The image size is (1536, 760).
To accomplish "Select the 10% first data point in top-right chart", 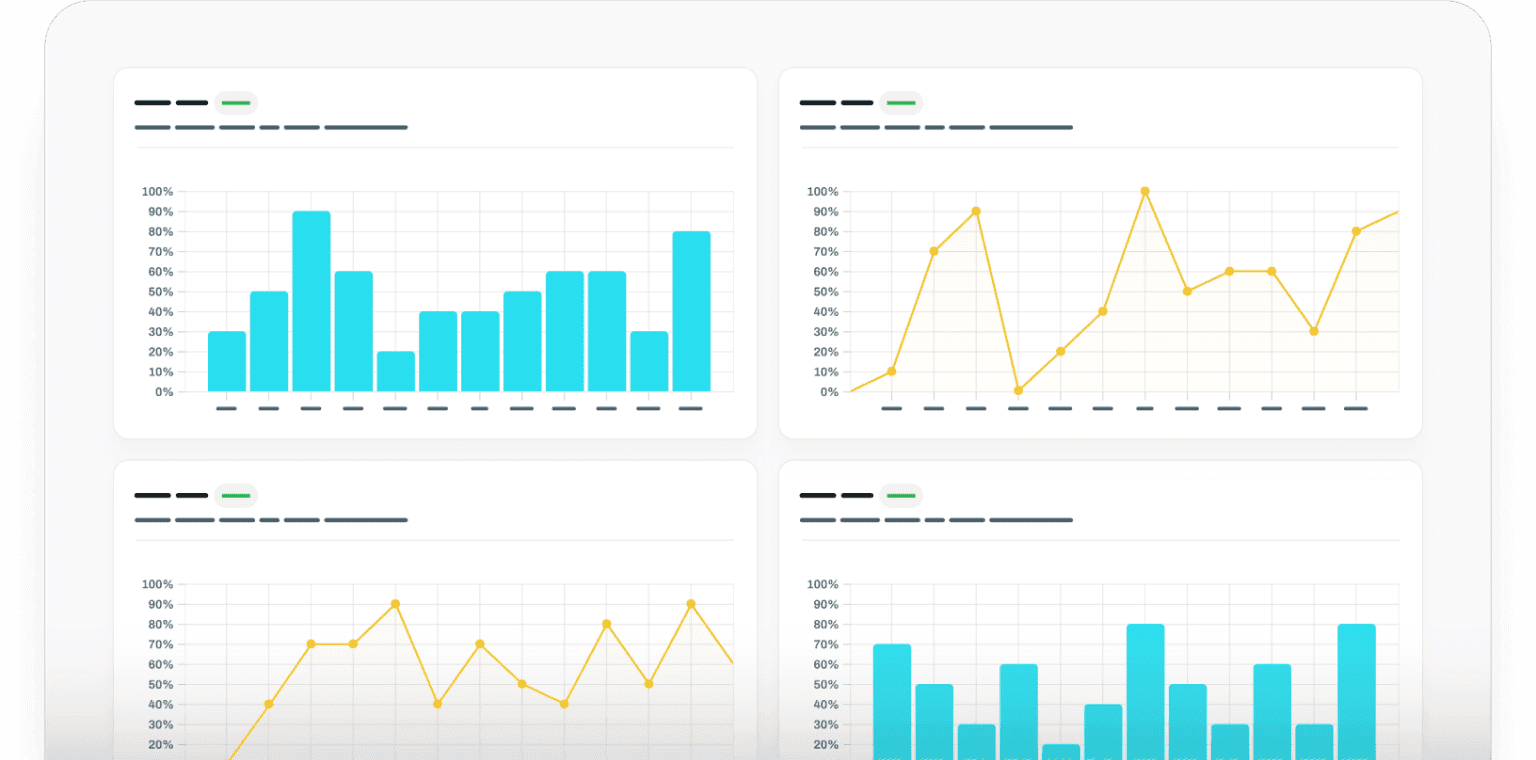I will 891,371.
